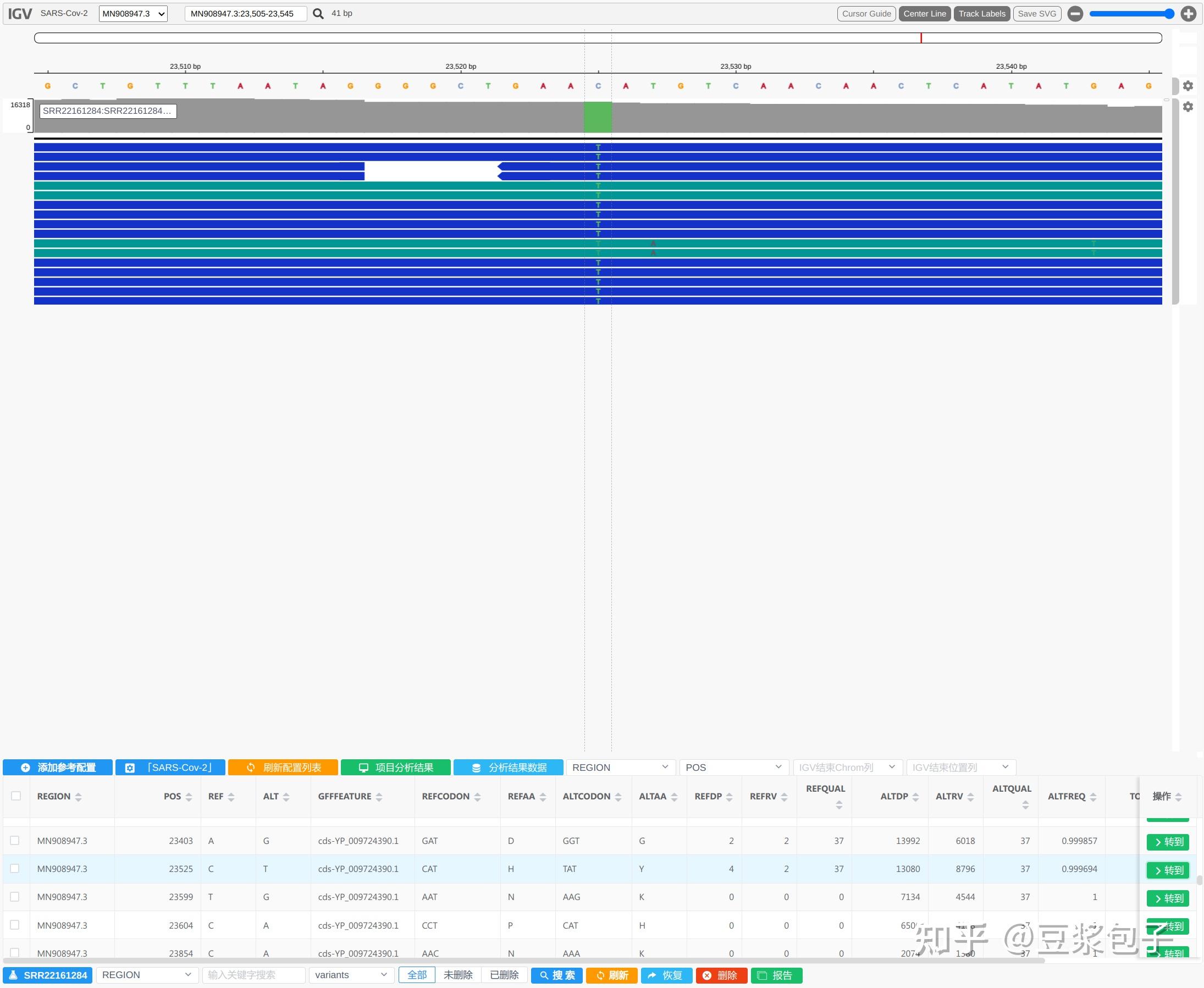Image resolution: width=1204 pixels, height=988 pixels.
Task: Toggle the Track Labels option
Action: pyautogui.click(x=981, y=13)
